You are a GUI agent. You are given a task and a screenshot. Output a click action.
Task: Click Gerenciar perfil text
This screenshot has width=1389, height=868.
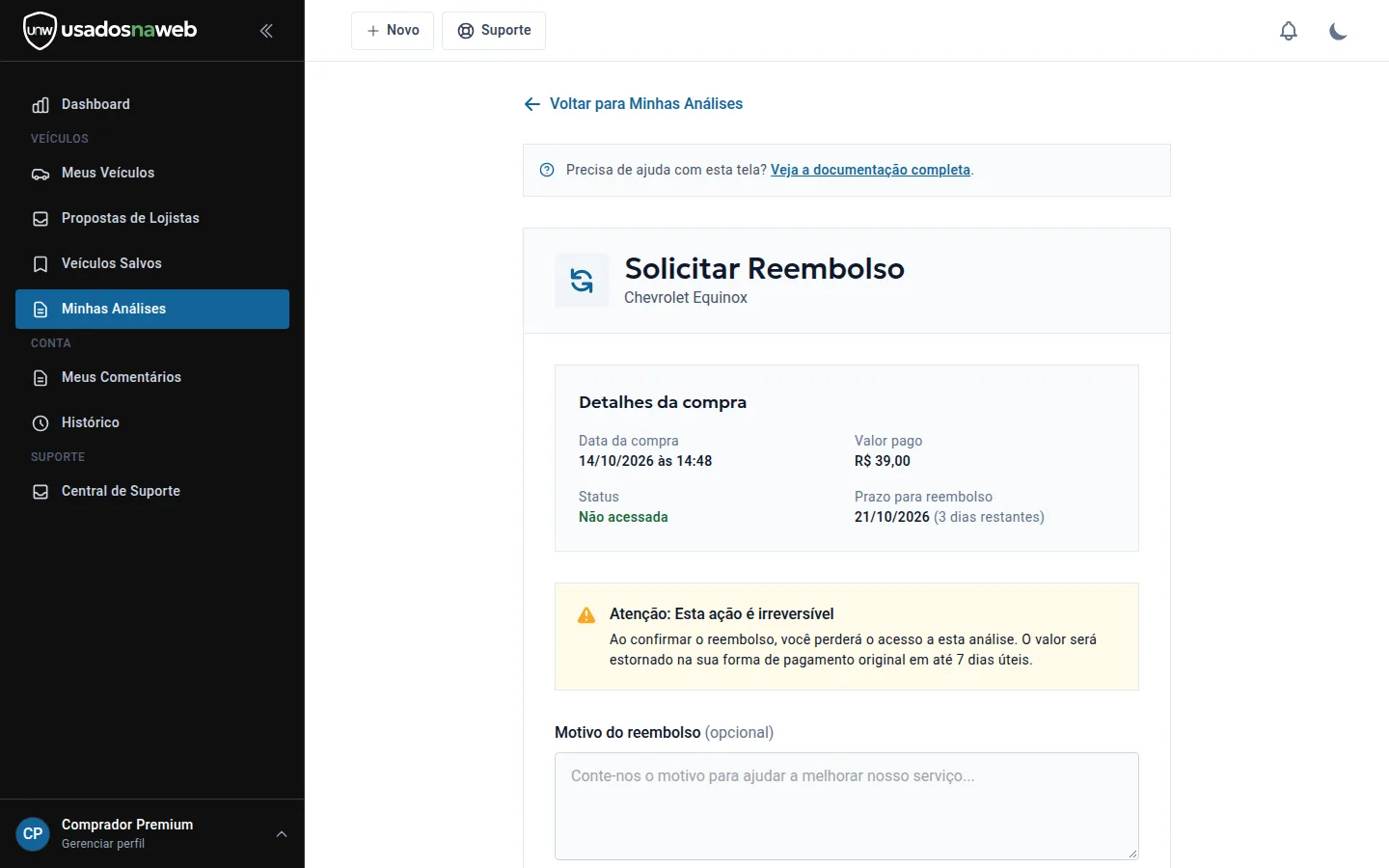(103, 844)
